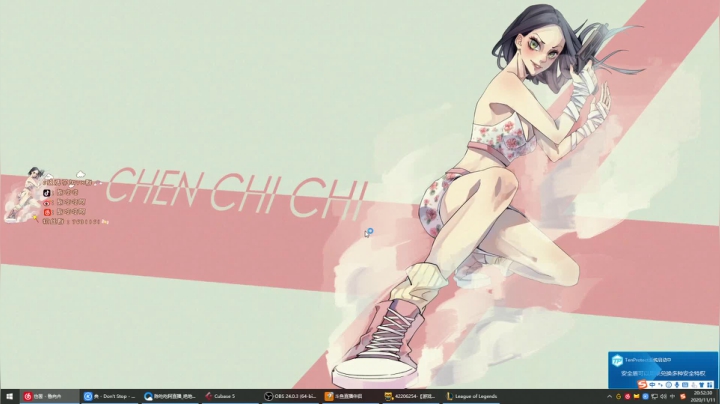Open the KuGou 'Don't Stop' taskbar window
Screen dimensions: 720x404
coord(110,396)
